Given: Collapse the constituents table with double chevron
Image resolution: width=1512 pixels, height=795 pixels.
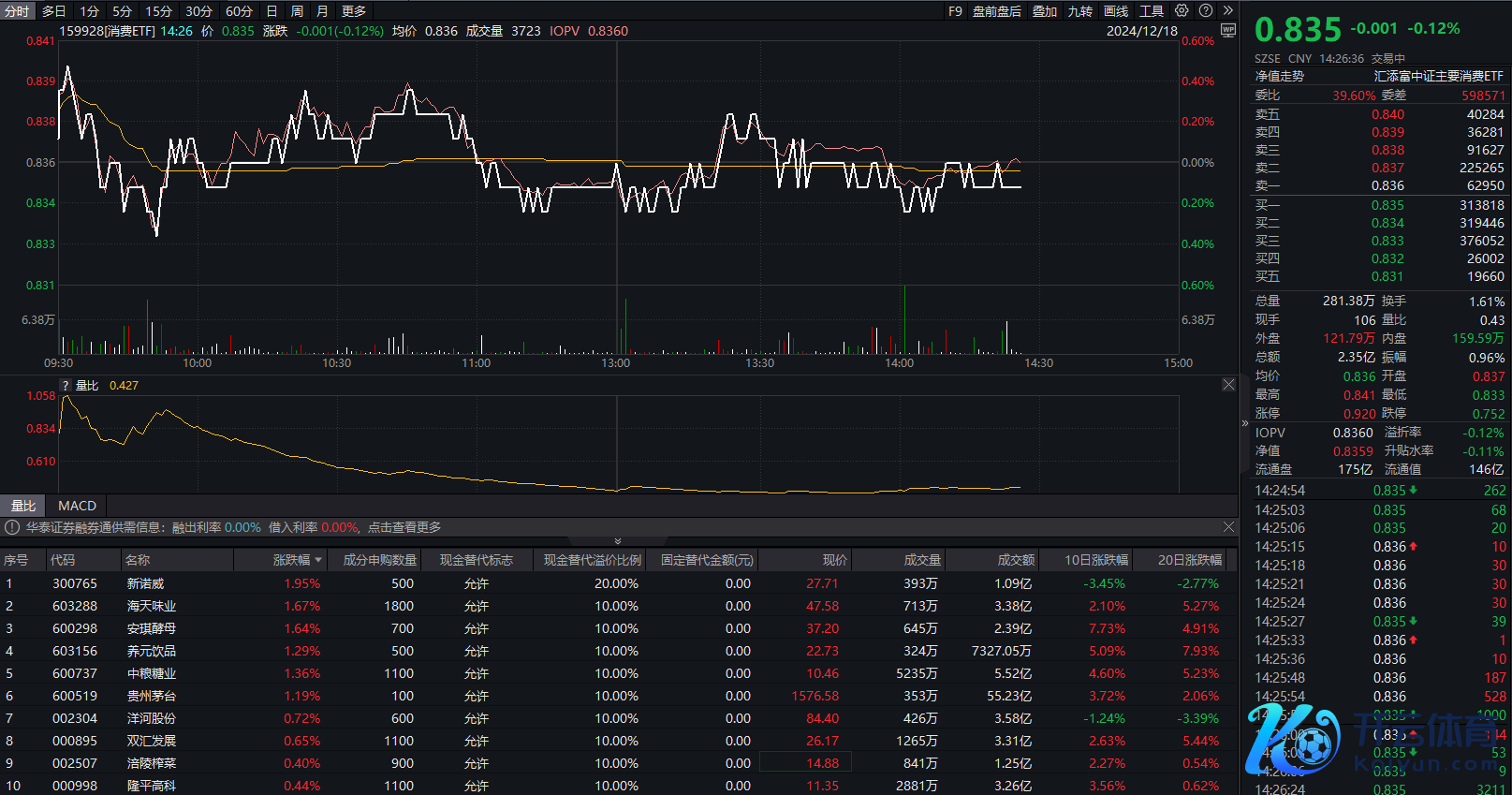Looking at the screenshot, I should 617,541.
